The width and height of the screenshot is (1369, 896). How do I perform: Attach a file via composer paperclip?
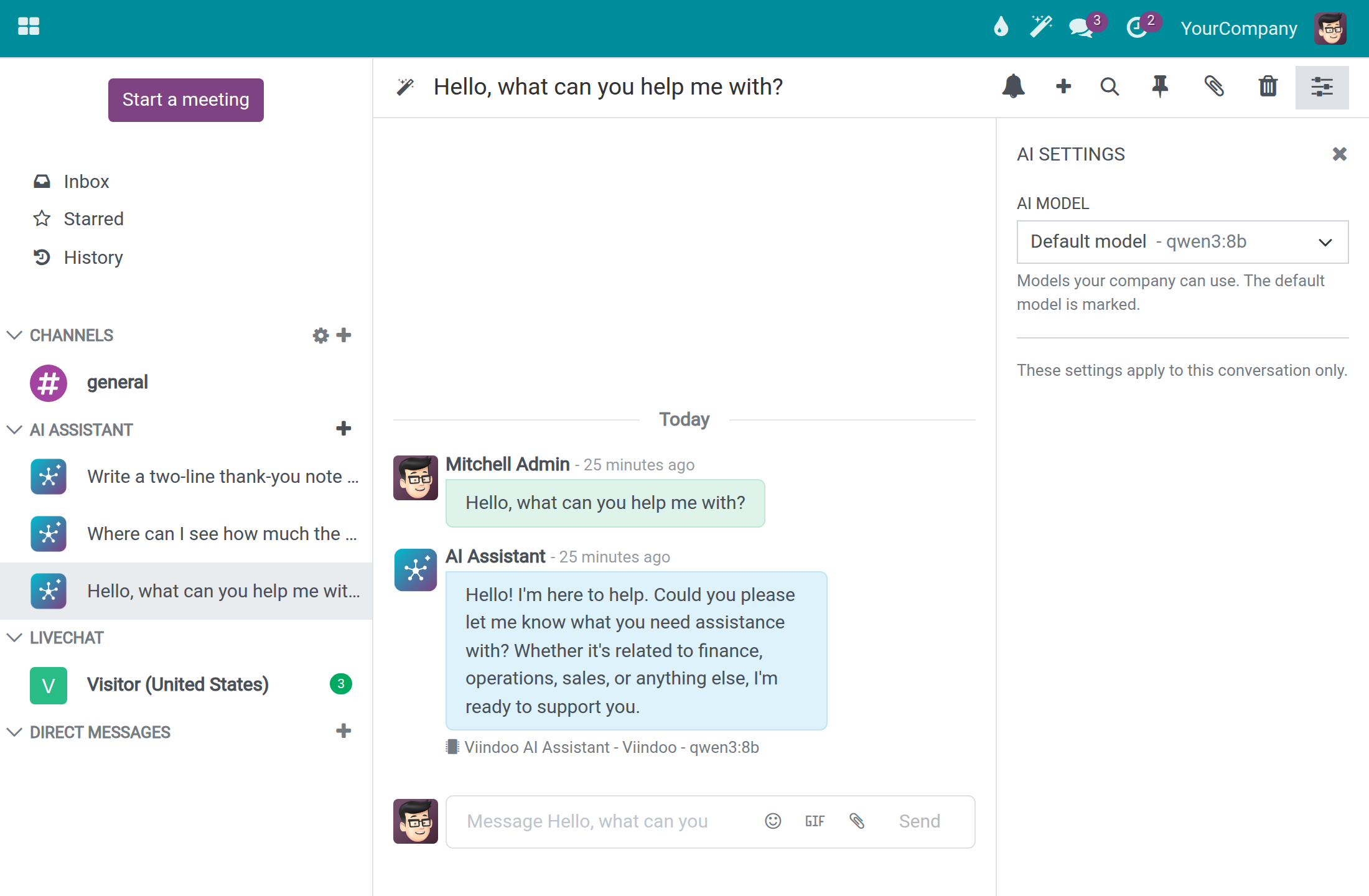pos(857,821)
